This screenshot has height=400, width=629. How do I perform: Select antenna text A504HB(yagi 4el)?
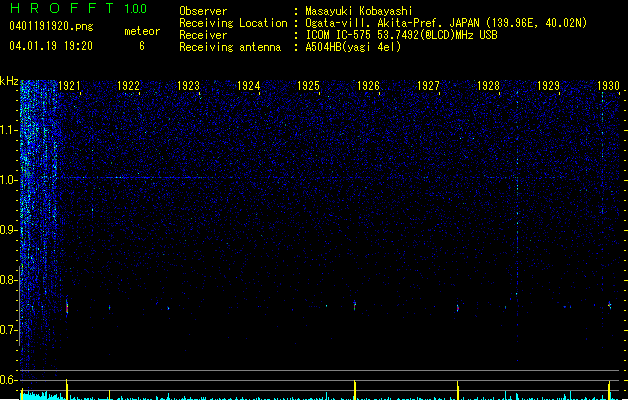(353, 47)
